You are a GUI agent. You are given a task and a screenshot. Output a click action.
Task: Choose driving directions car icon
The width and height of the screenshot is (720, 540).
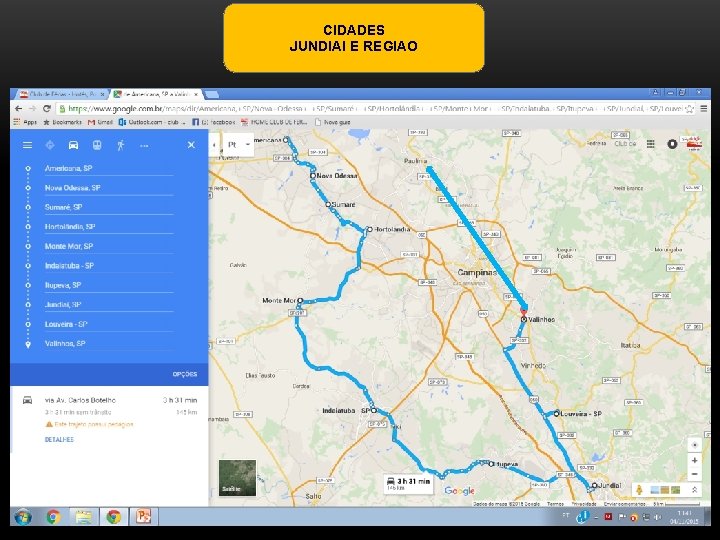click(73, 145)
